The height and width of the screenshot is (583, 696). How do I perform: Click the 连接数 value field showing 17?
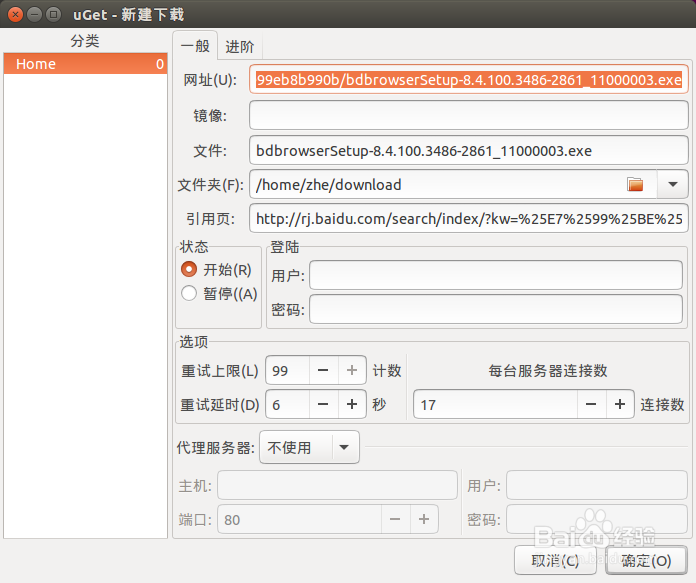point(495,405)
